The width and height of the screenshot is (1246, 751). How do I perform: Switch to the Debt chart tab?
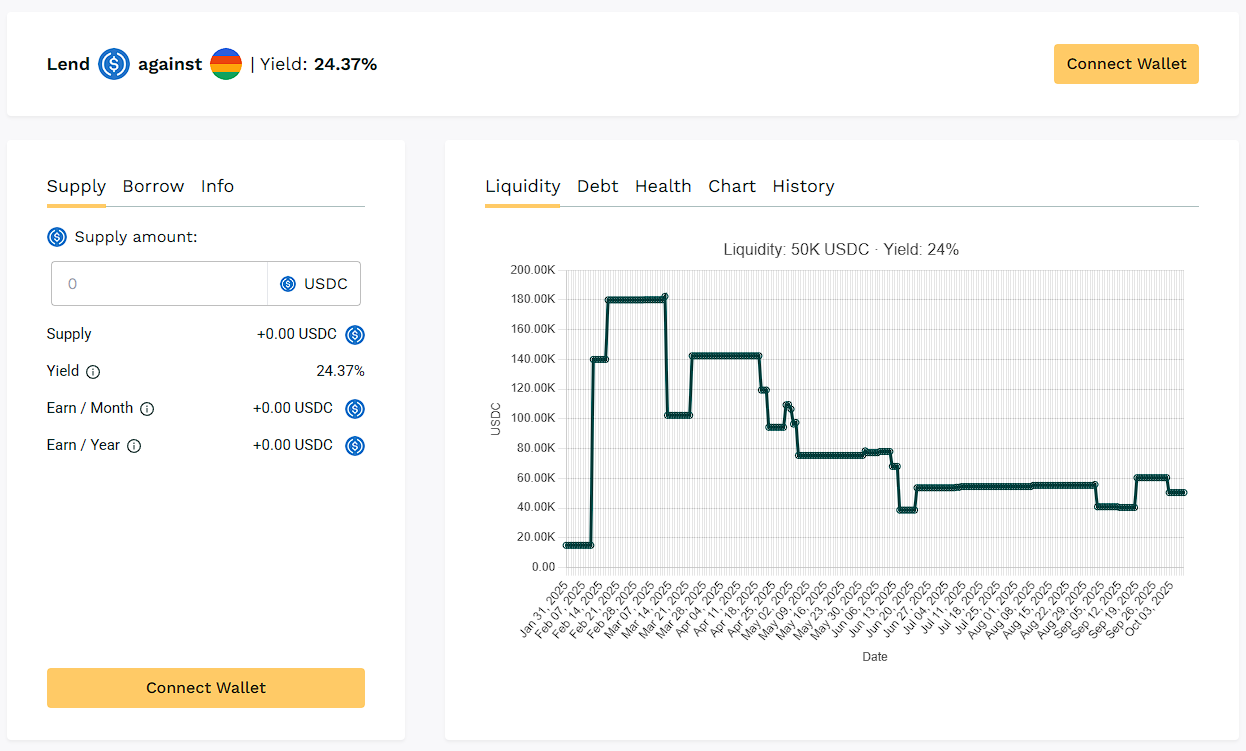[597, 186]
